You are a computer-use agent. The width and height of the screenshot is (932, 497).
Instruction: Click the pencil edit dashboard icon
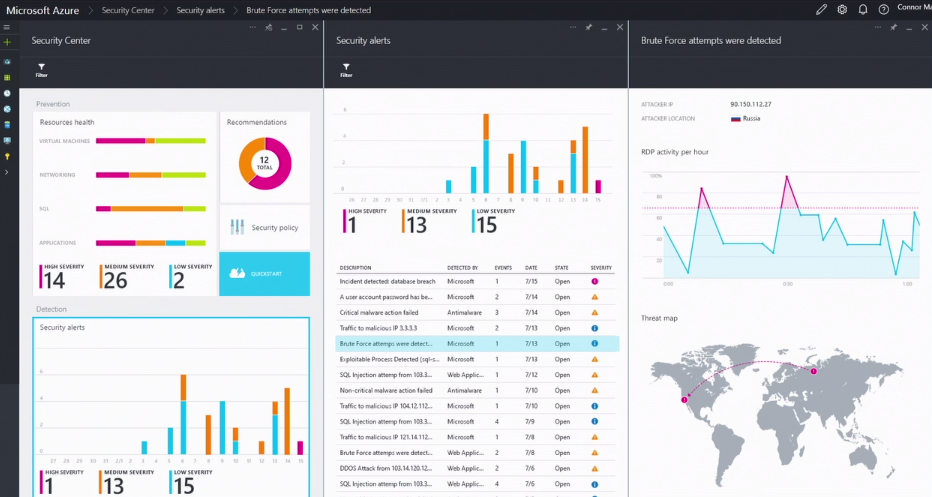tap(821, 9)
